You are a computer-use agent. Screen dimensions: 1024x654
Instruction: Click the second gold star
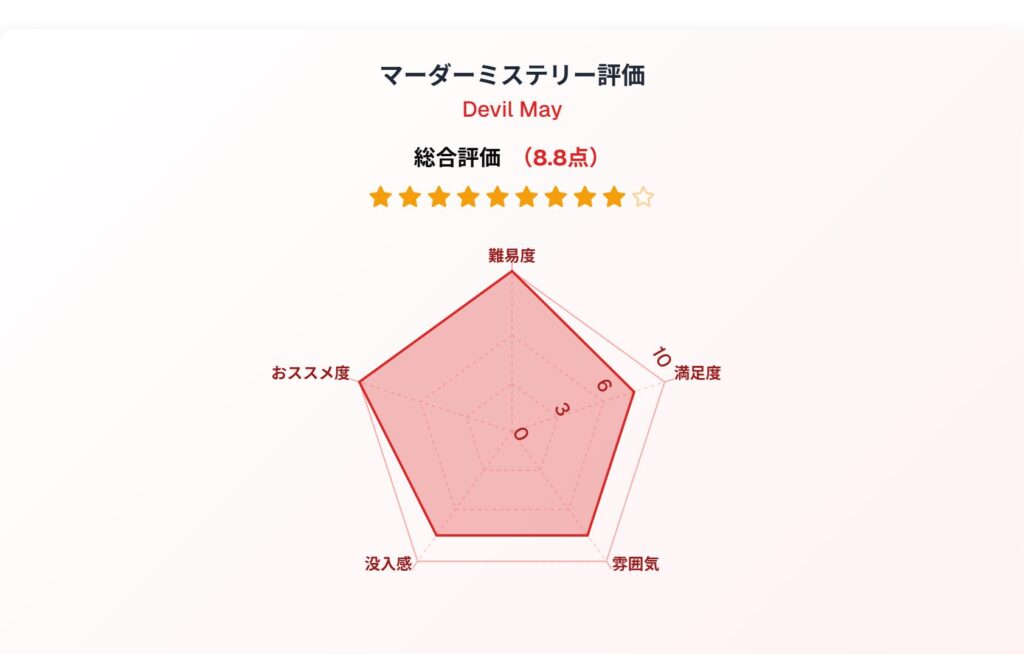click(x=409, y=197)
